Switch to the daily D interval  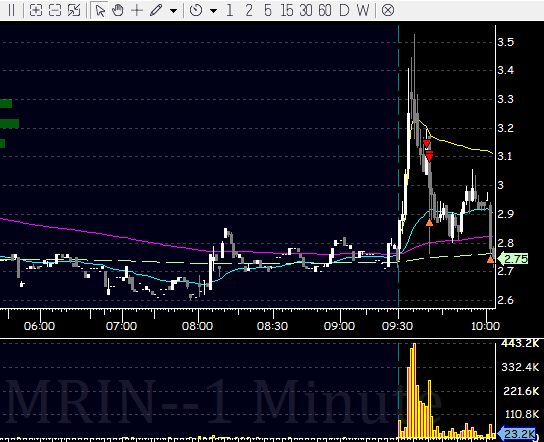click(x=344, y=10)
